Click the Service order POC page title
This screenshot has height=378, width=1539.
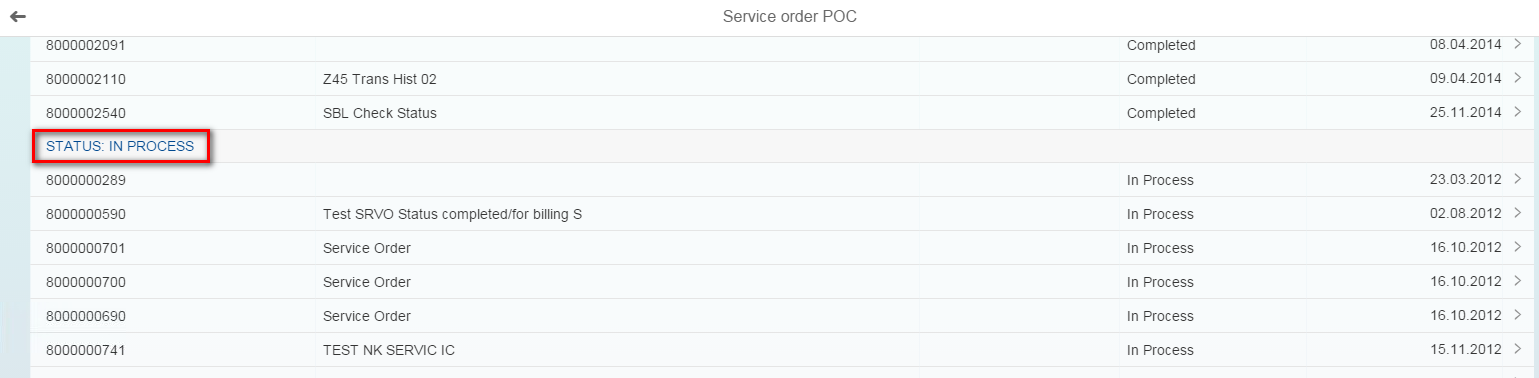[790, 17]
